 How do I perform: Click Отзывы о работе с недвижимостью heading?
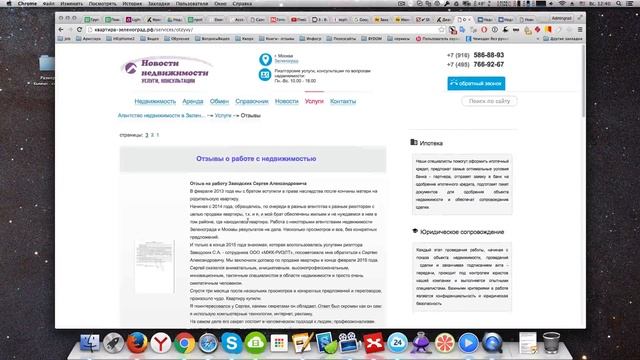tap(256, 159)
